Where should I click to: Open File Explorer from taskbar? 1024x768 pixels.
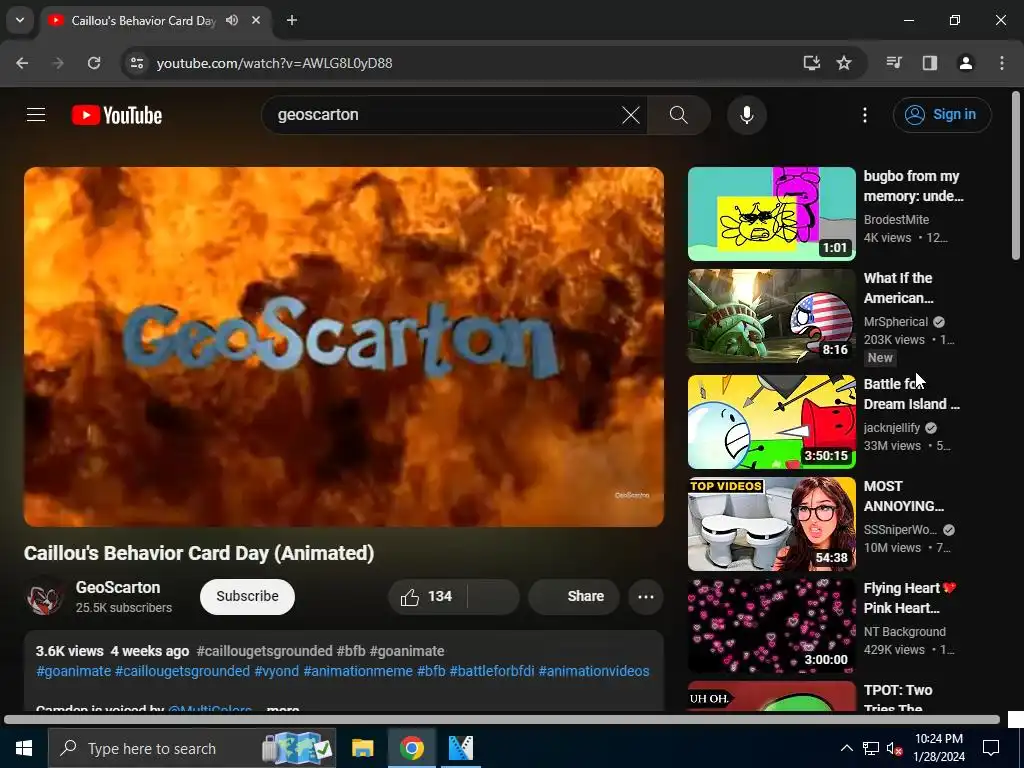pos(362,748)
